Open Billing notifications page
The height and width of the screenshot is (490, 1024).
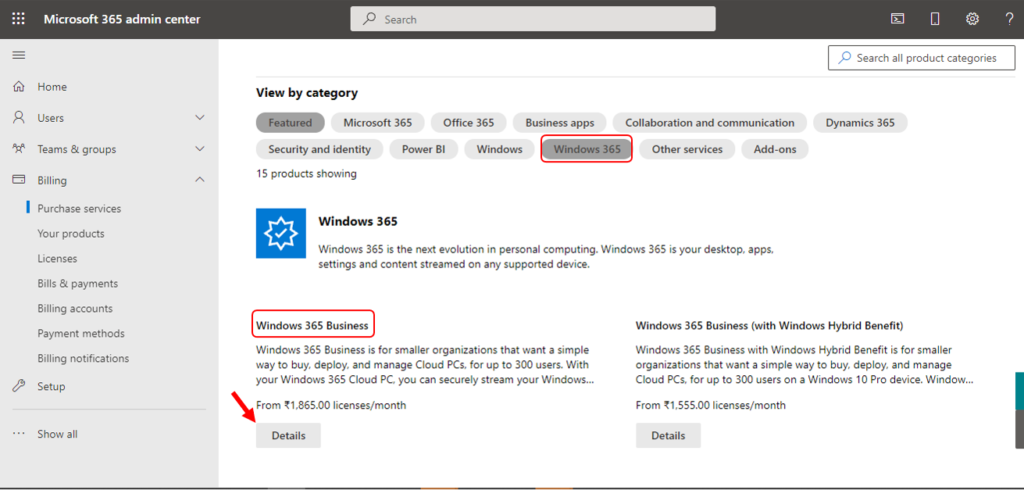pos(83,359)
